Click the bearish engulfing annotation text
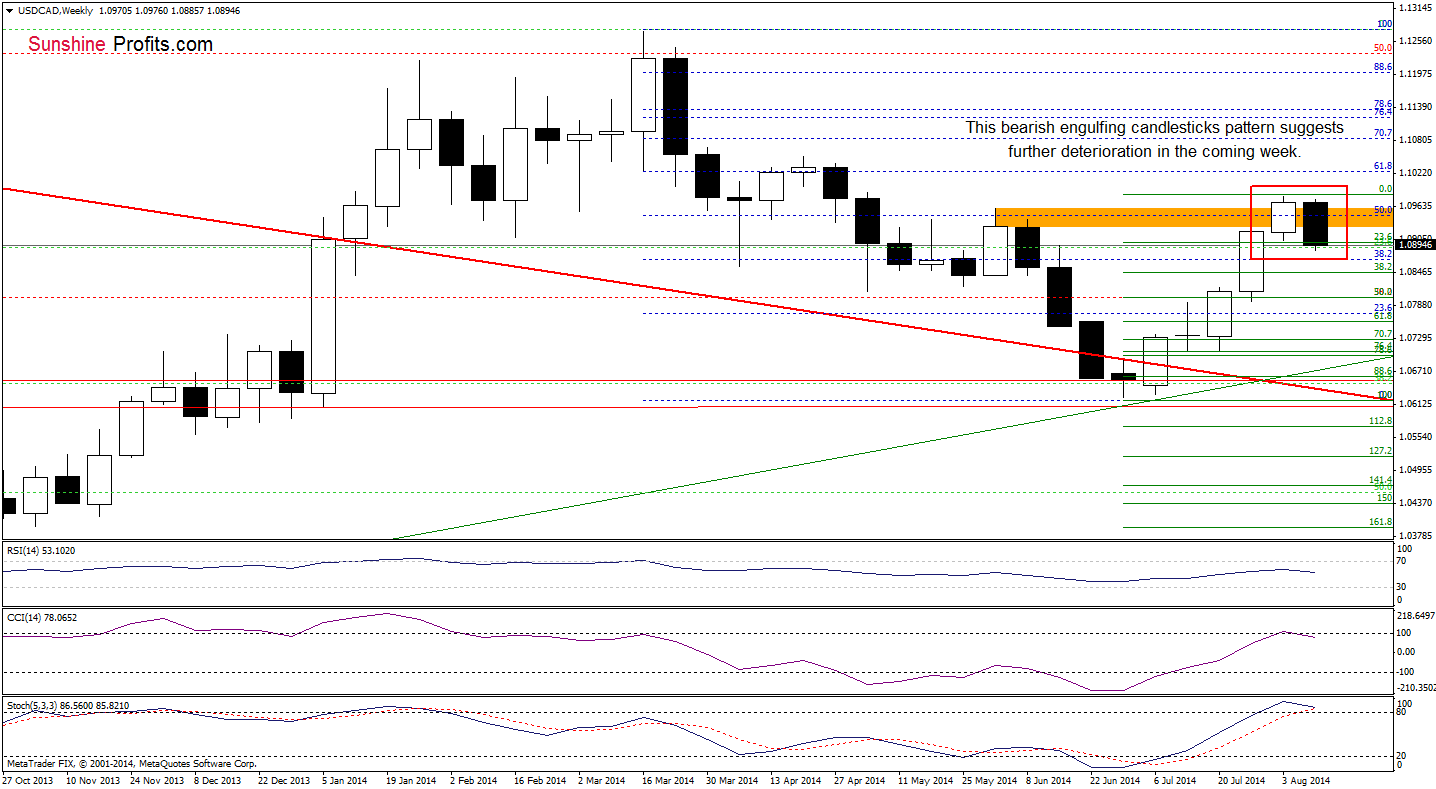Viewport: 1436px width, 789px height. tap(1154, 140)
